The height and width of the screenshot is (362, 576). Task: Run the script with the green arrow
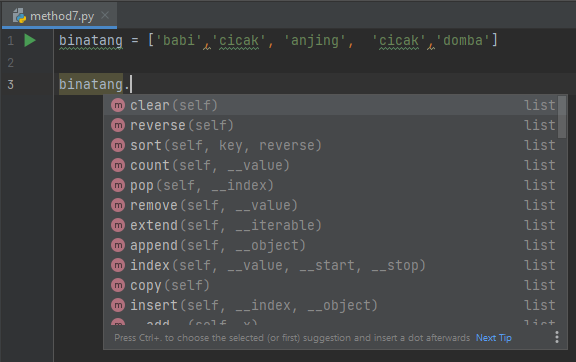[x=30, y=40]
